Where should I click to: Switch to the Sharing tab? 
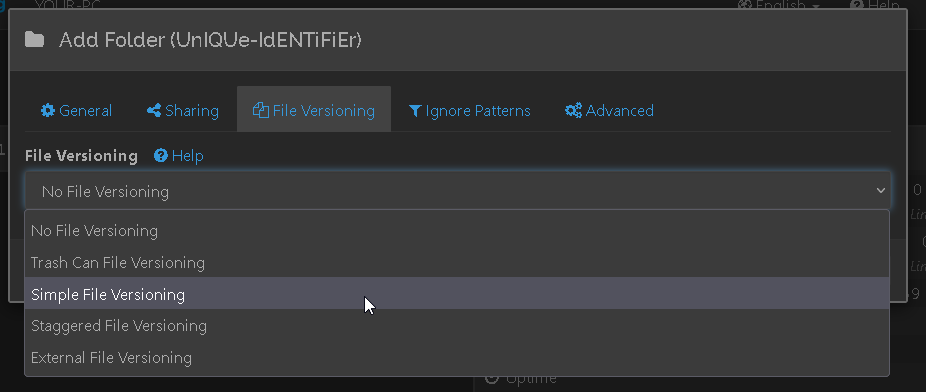(x=183, y=110)
